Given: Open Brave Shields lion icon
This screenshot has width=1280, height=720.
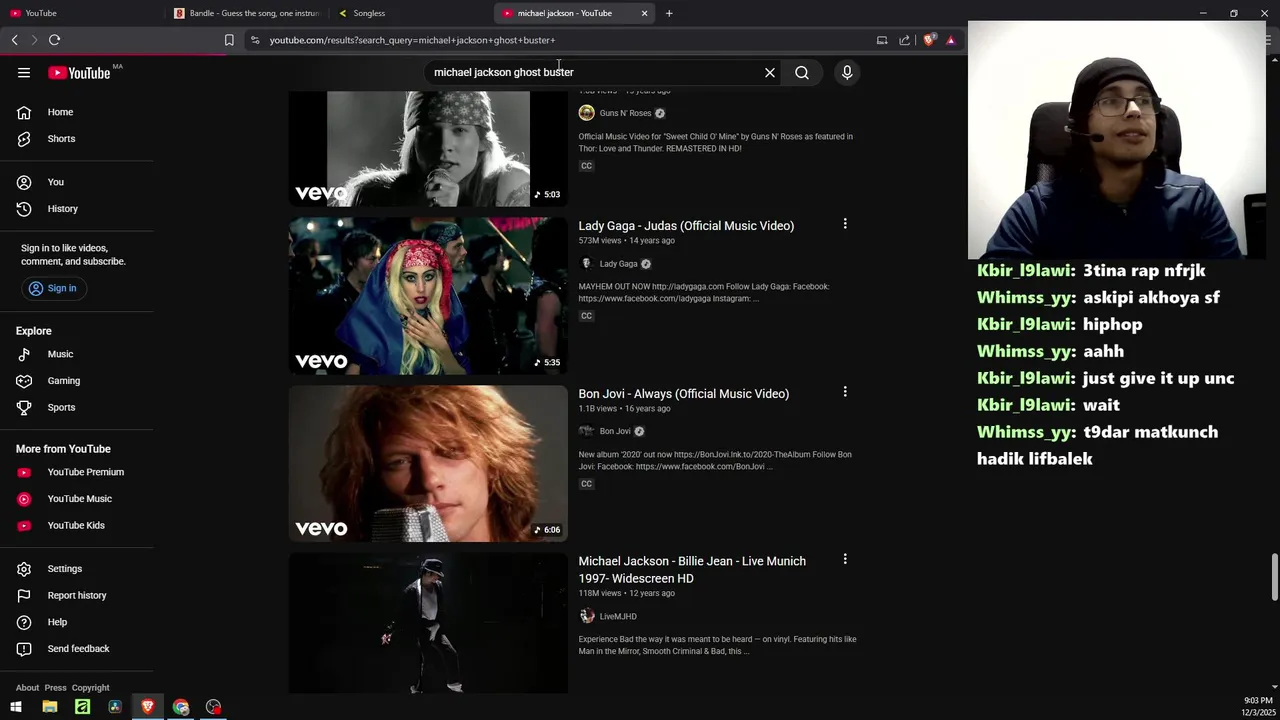Looking at the screenshot, I should (x=929, y=40).
